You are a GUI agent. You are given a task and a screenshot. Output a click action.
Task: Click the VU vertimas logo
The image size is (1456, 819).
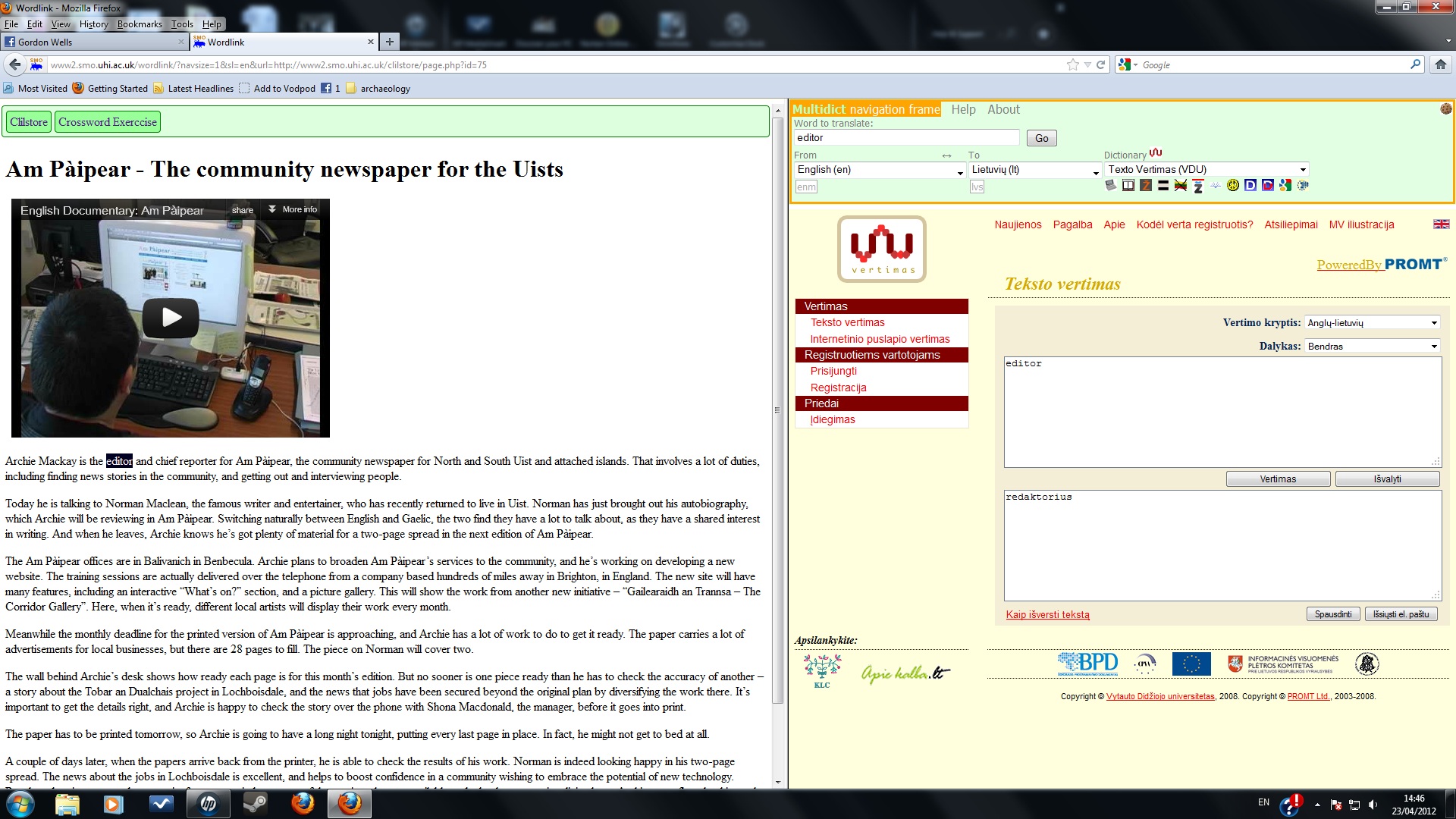(x=881, y=249)
